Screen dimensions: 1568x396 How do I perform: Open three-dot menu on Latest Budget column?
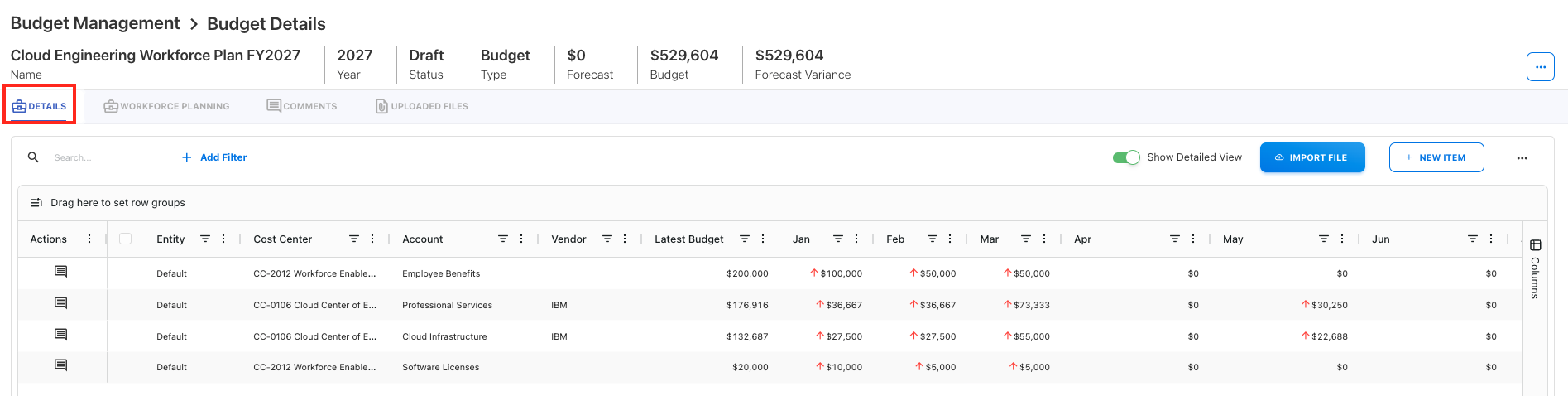point(763,239)
